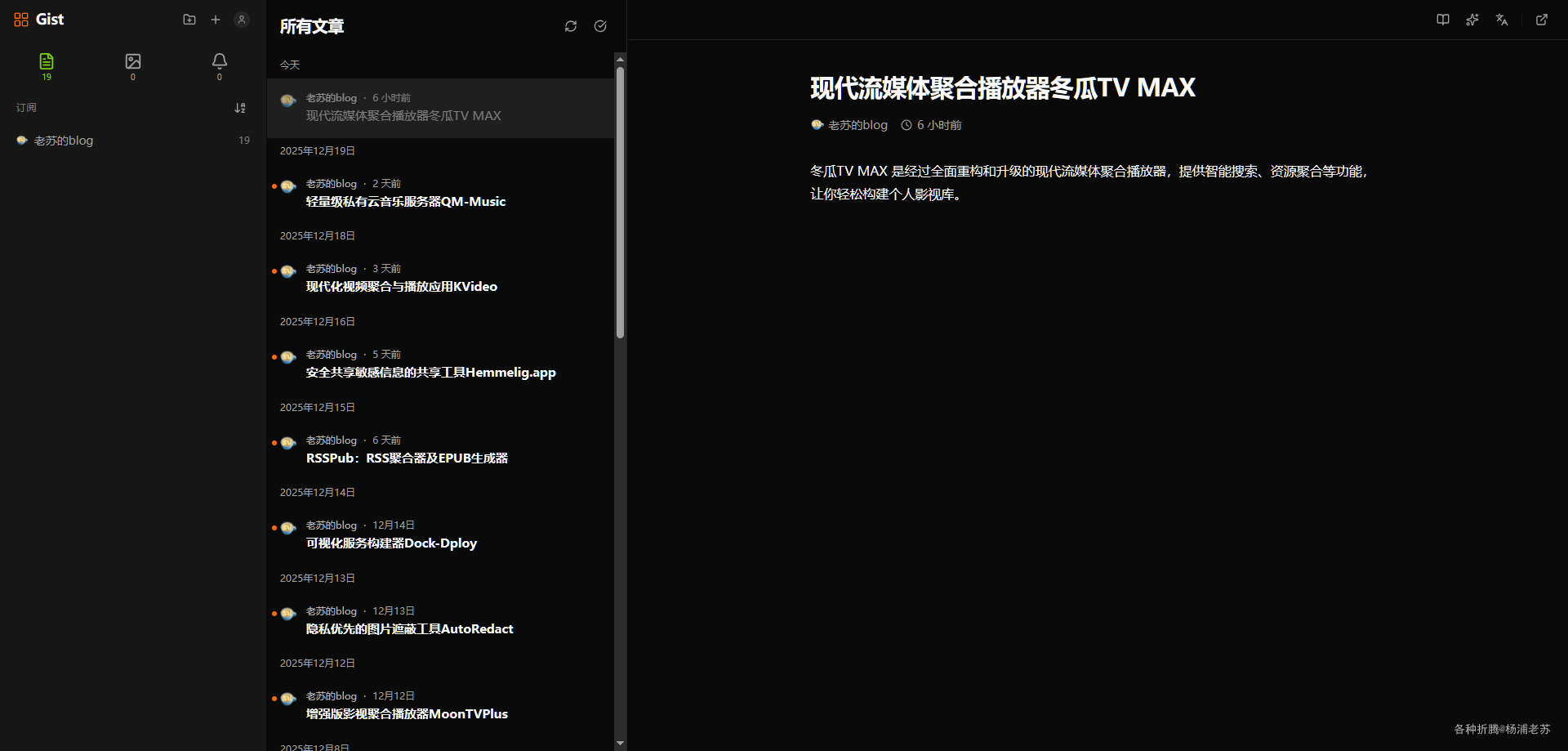The width and height of the screenshot is (1568, 751).
Task: Click the 2025年12月12日 date header
Action: tap(318, 664)
